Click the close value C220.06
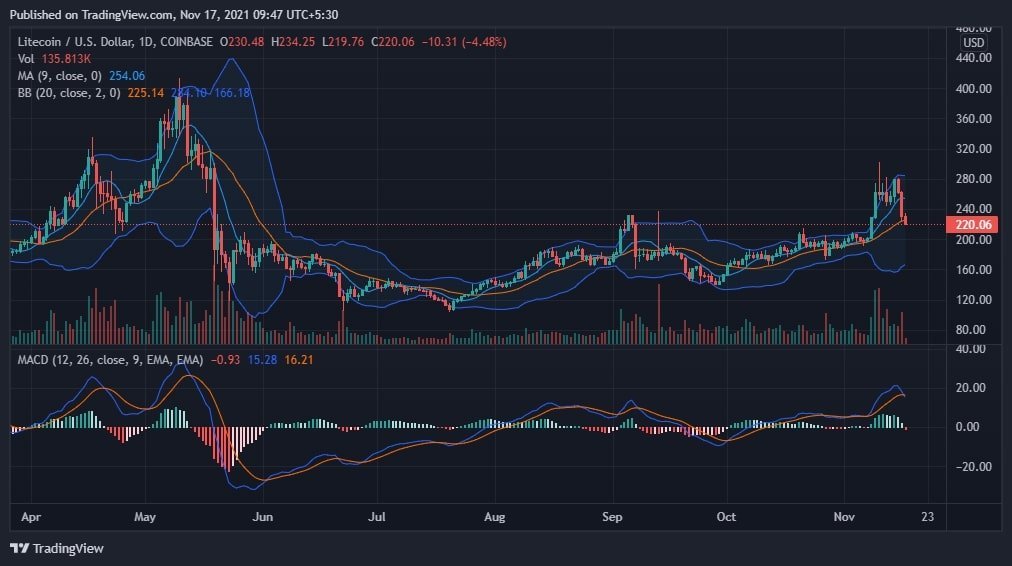The height and width of the screenshot is (566, 1012). pyautogui.click(x=392, y=42)
